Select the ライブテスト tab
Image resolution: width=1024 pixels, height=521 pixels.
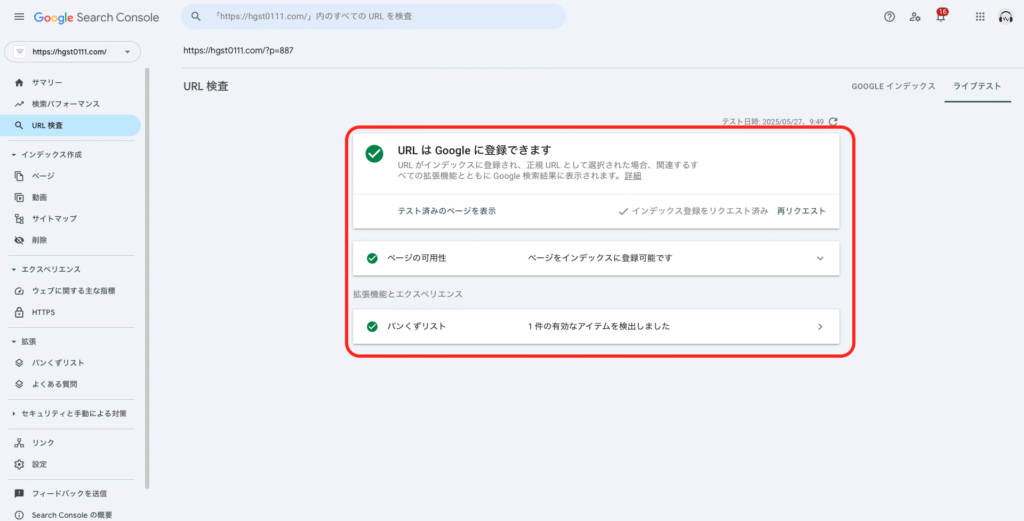tap(977, 86)
